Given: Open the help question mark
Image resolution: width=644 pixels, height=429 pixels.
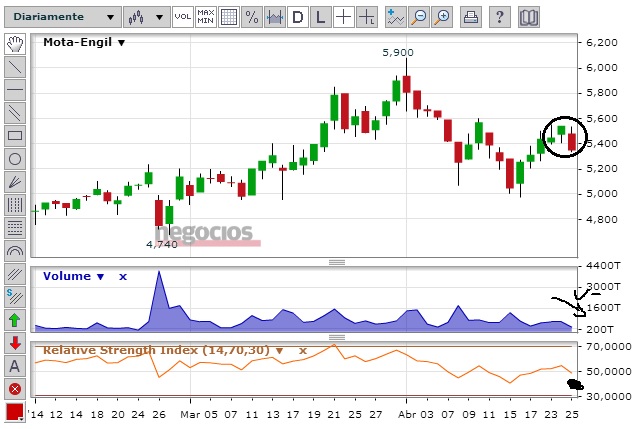Looking at the screenshot, I should tap(499, 17).
